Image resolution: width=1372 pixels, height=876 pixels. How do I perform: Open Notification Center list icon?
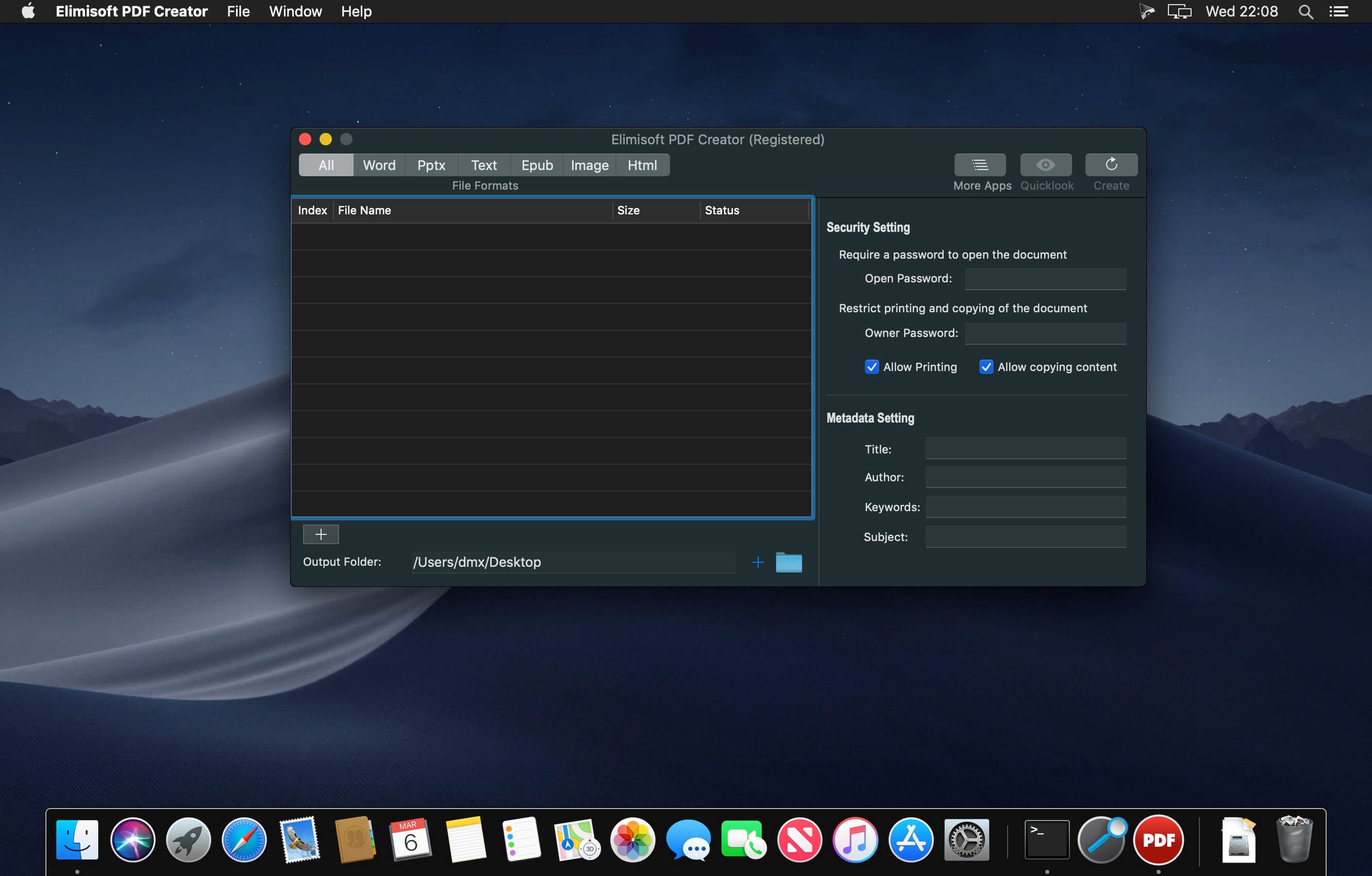[x=1338, y=11]
